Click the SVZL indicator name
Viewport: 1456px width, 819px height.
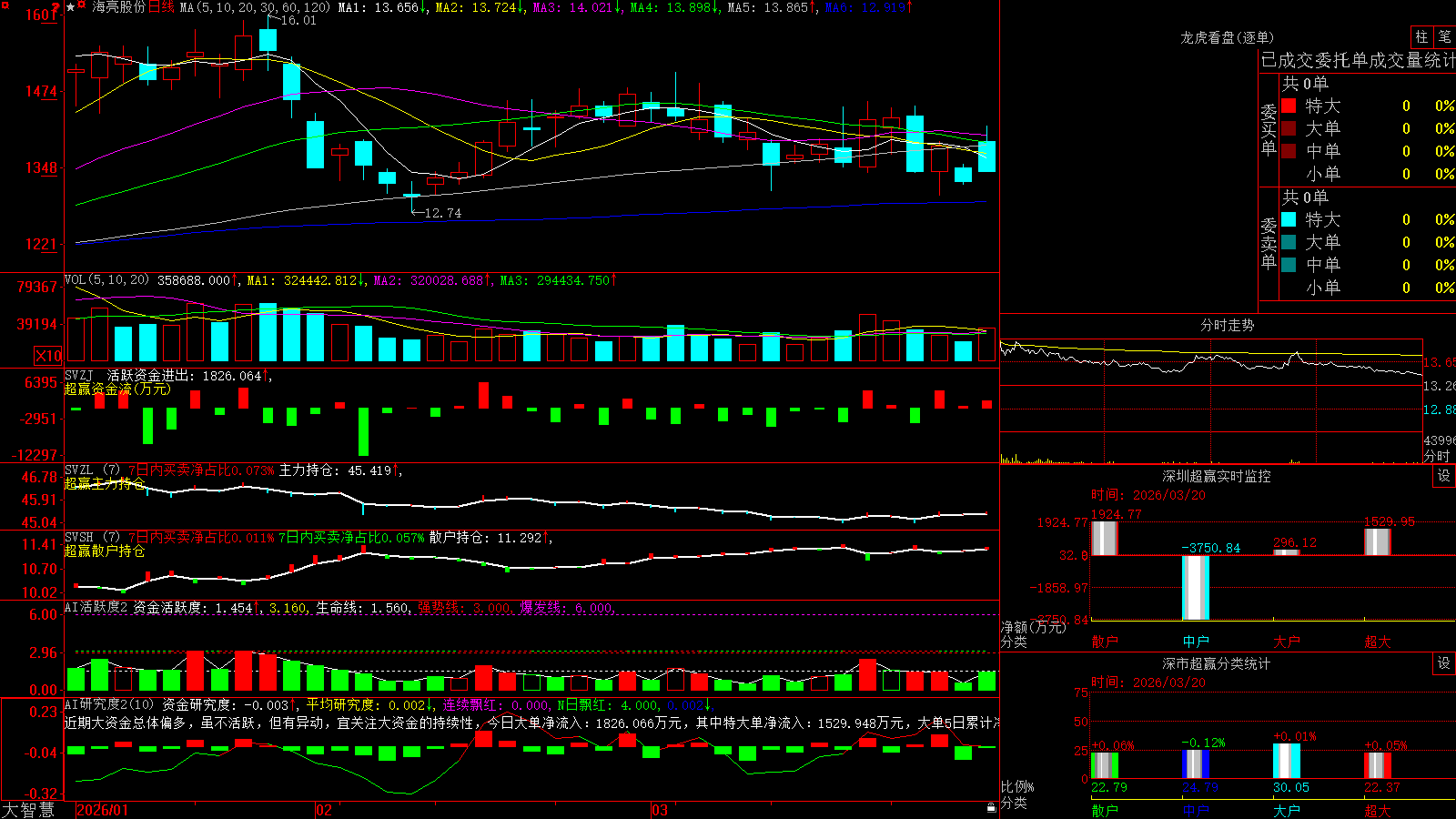tap(78, 470)
